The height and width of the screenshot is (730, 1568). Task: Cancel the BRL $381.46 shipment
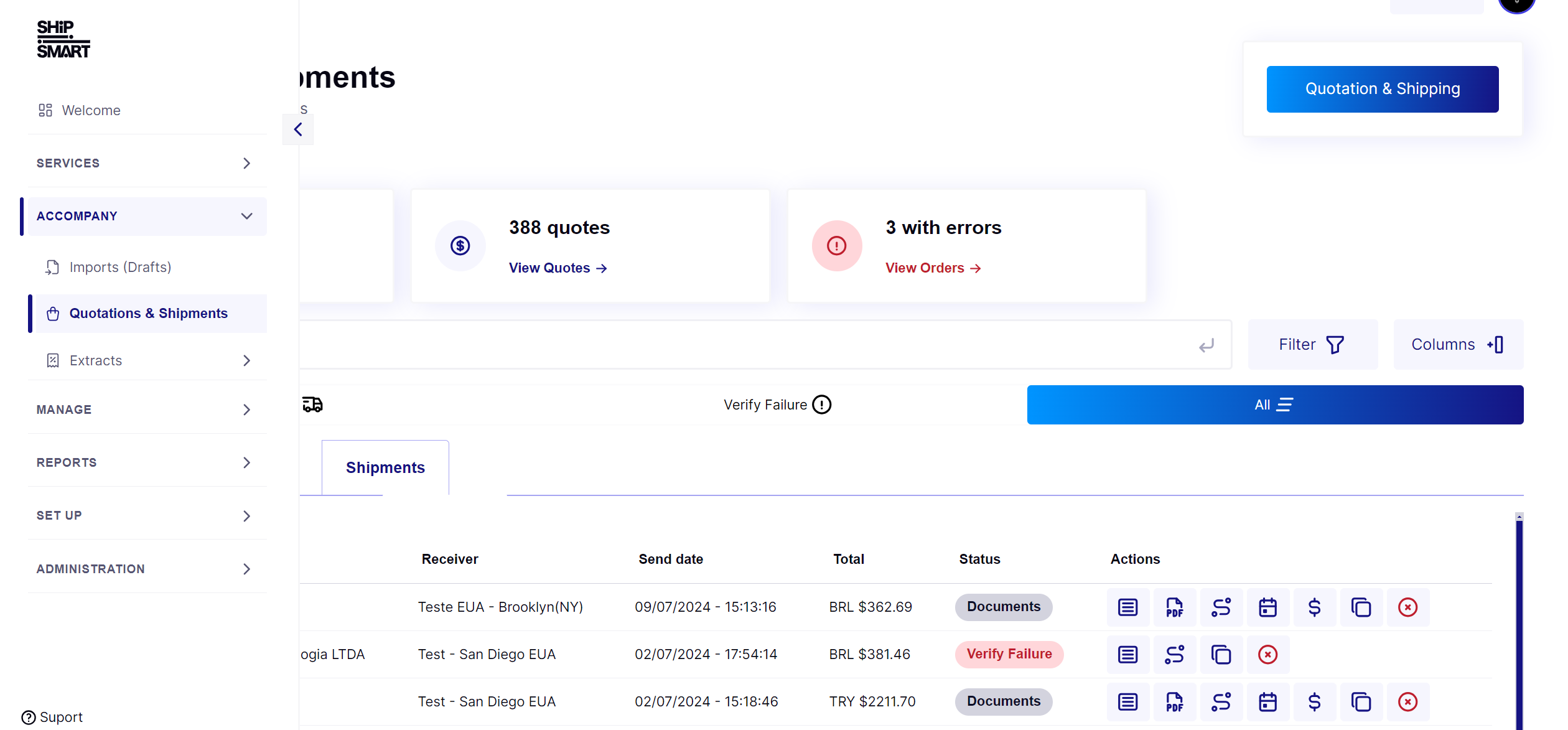pos(1267,655)
